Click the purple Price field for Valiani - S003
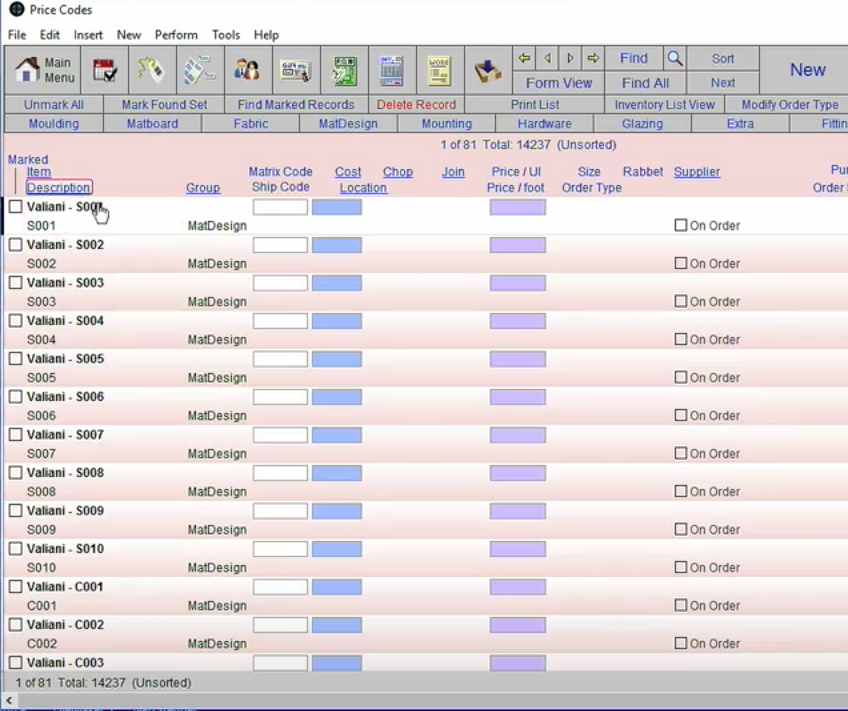This screenshot has width=848, height=711. tap(517, 283)
